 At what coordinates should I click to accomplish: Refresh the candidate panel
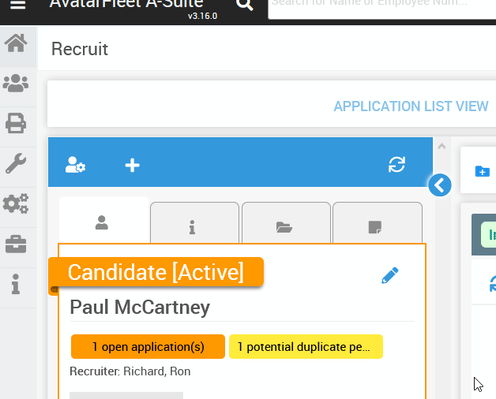tap(397, 164)
